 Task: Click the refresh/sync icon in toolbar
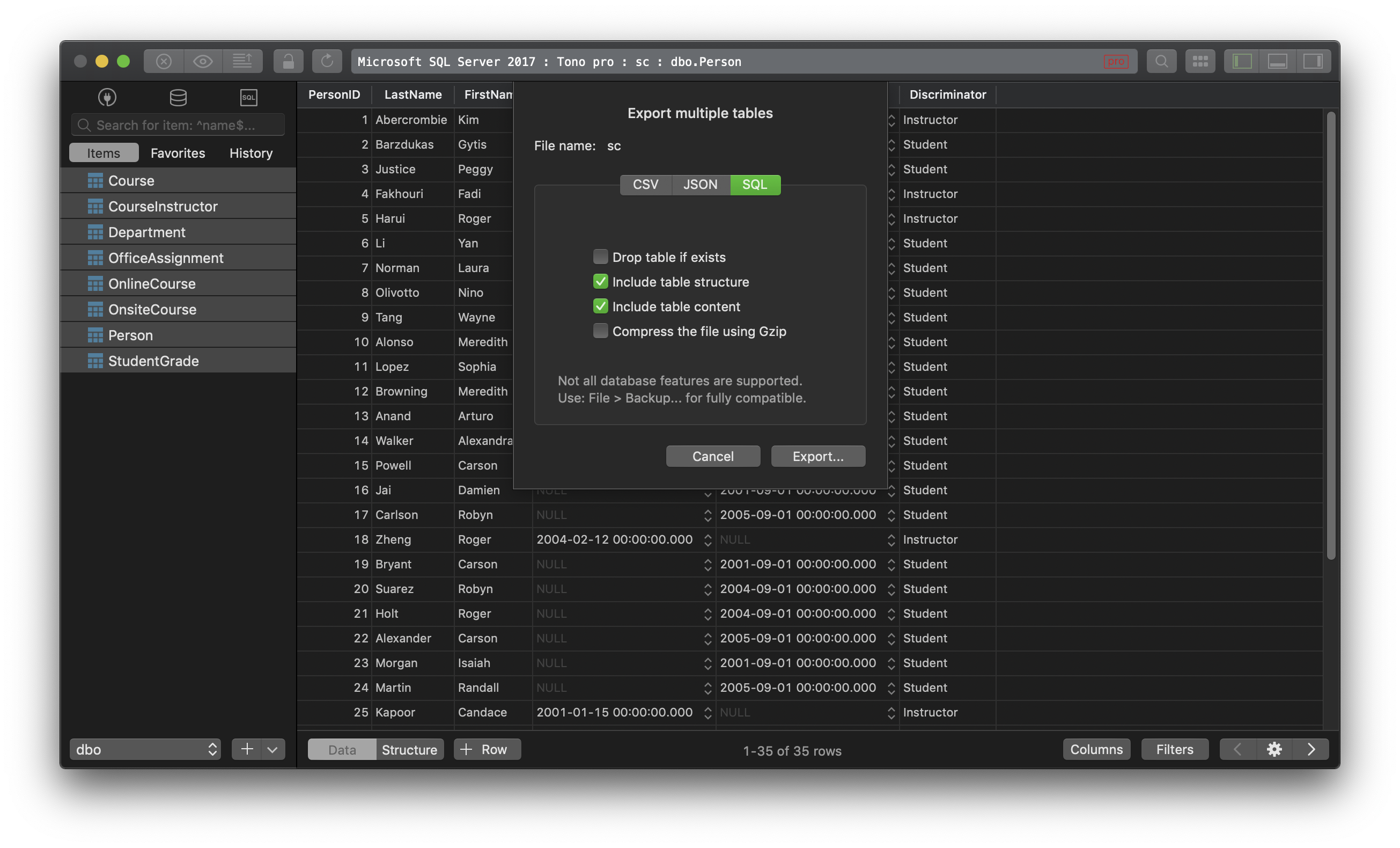[x=325, y=61]
